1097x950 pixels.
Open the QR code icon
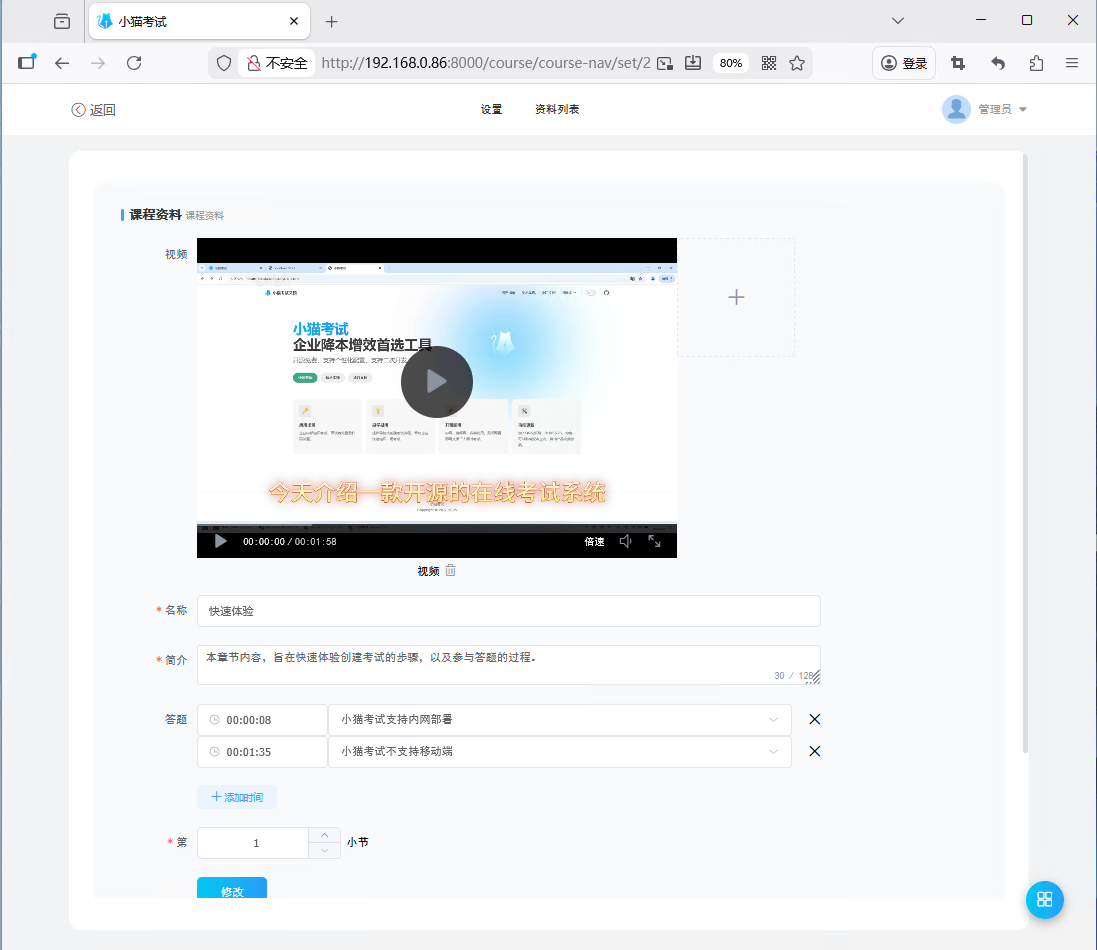[x=769, y=63]
